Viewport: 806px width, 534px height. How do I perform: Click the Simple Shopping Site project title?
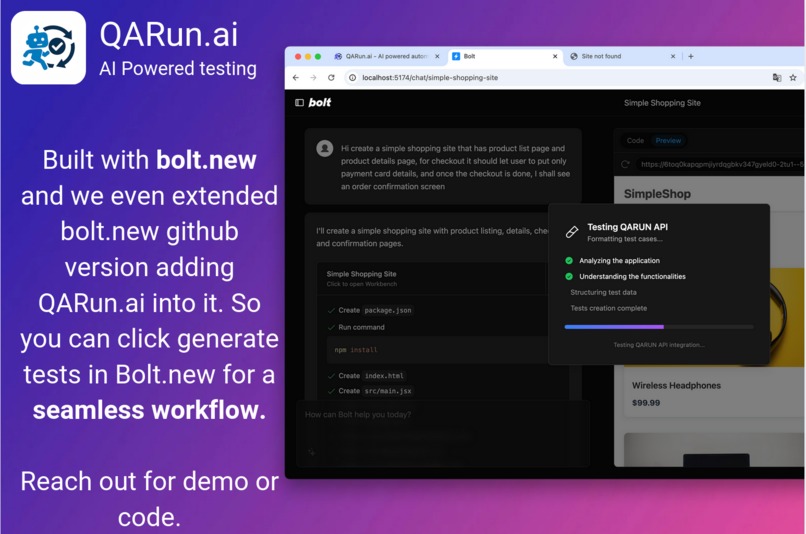point(662,103)
